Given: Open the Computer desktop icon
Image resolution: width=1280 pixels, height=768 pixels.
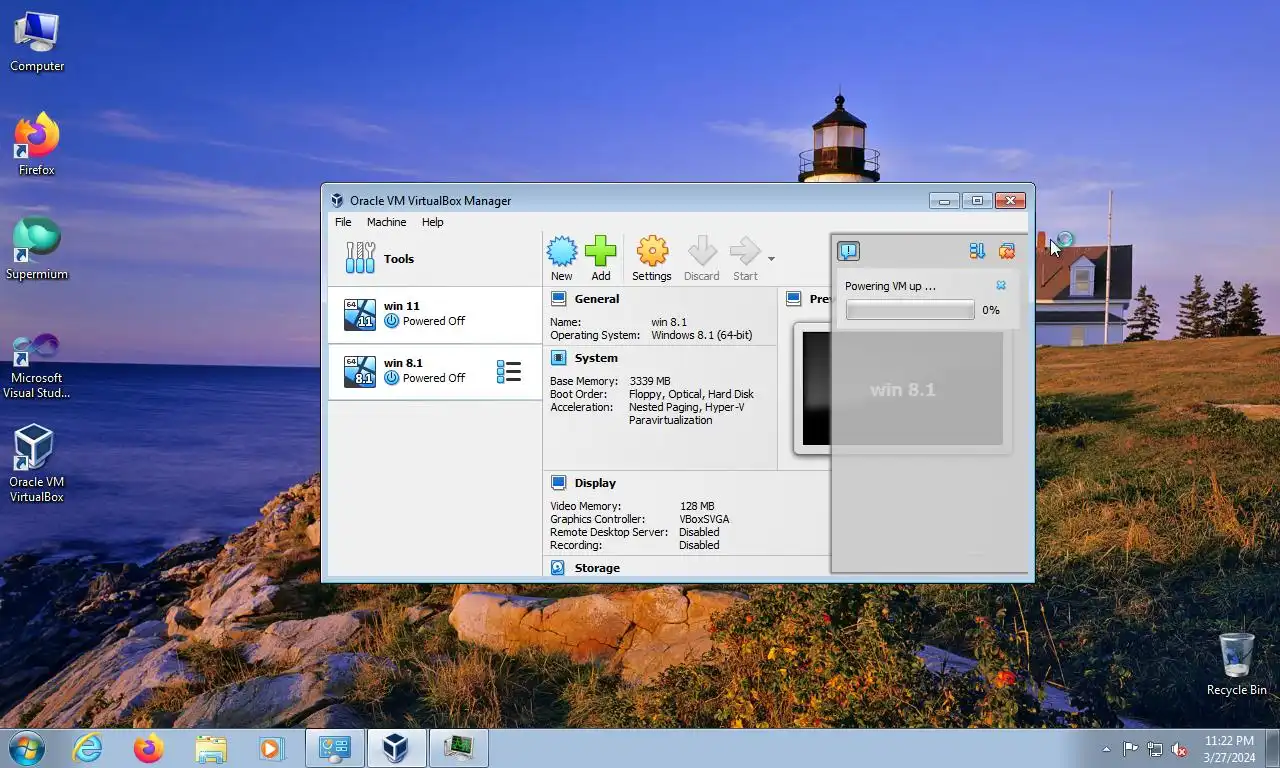Looking at the screenshot, I should (37, 41).
